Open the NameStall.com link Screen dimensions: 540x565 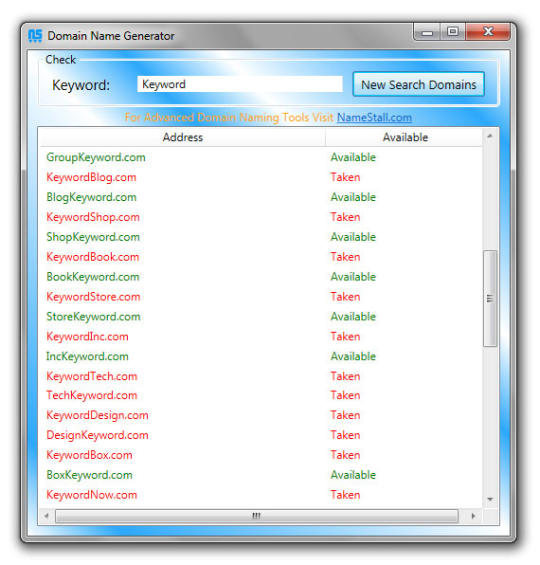coord(374,117)
